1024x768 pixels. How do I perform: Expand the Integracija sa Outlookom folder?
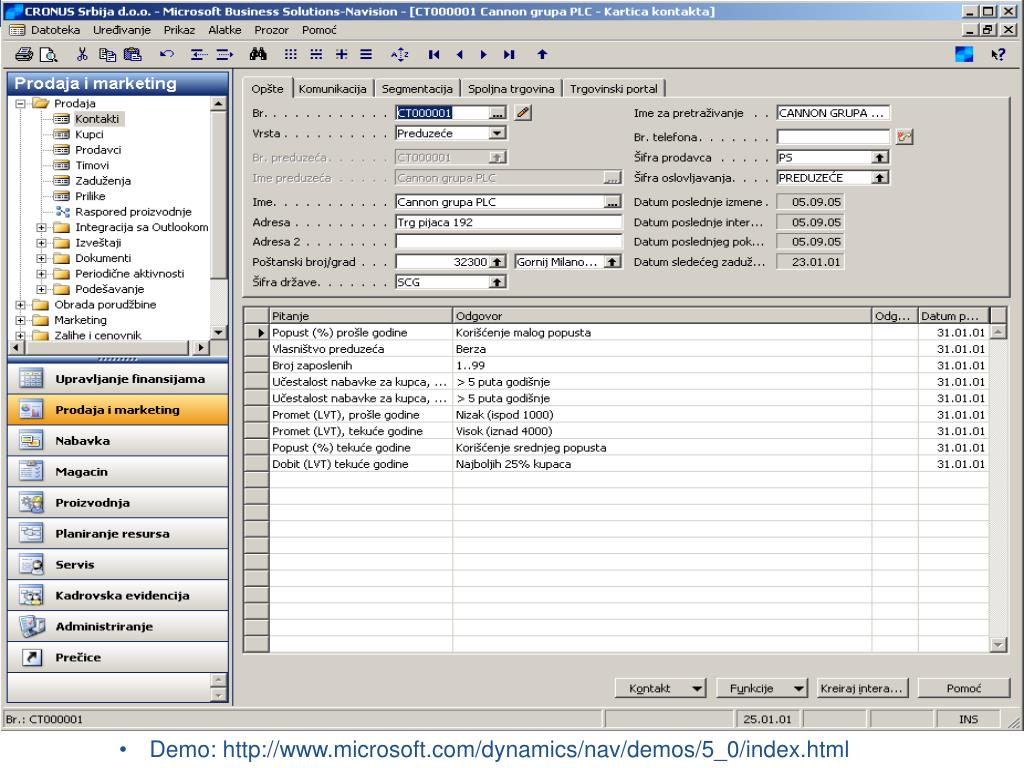[42, 227]
